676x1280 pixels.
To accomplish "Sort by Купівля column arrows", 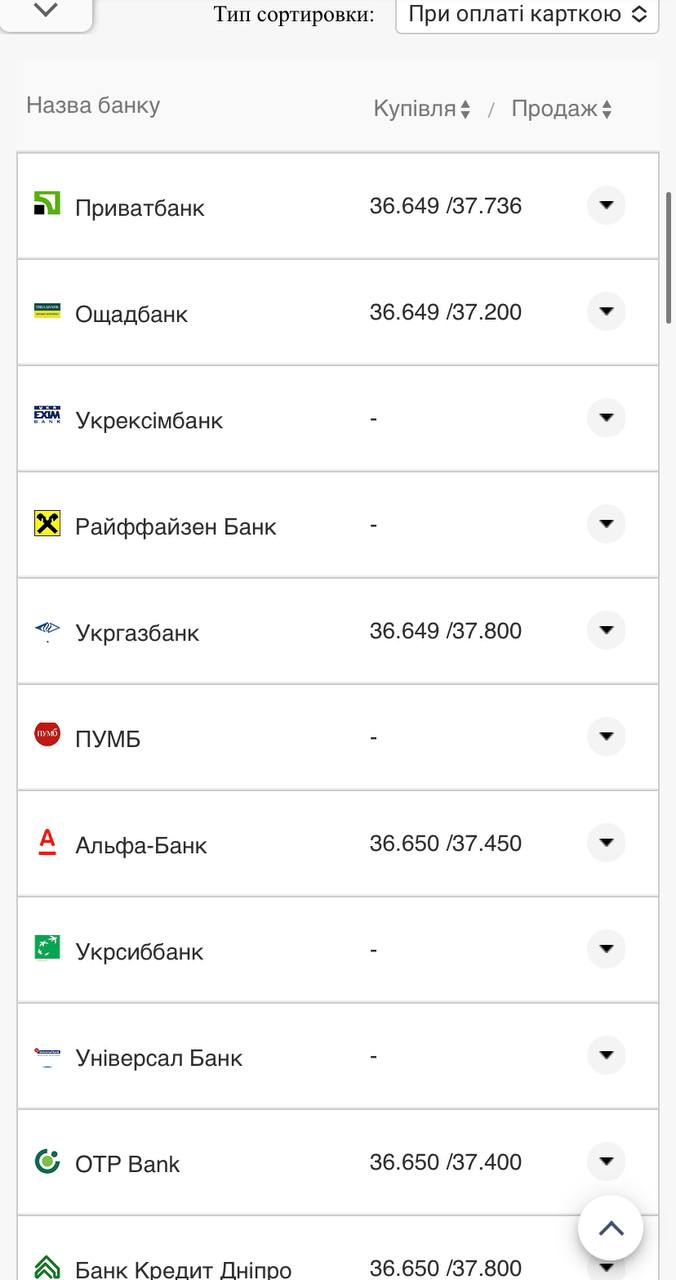I will (x=465, y=110).
